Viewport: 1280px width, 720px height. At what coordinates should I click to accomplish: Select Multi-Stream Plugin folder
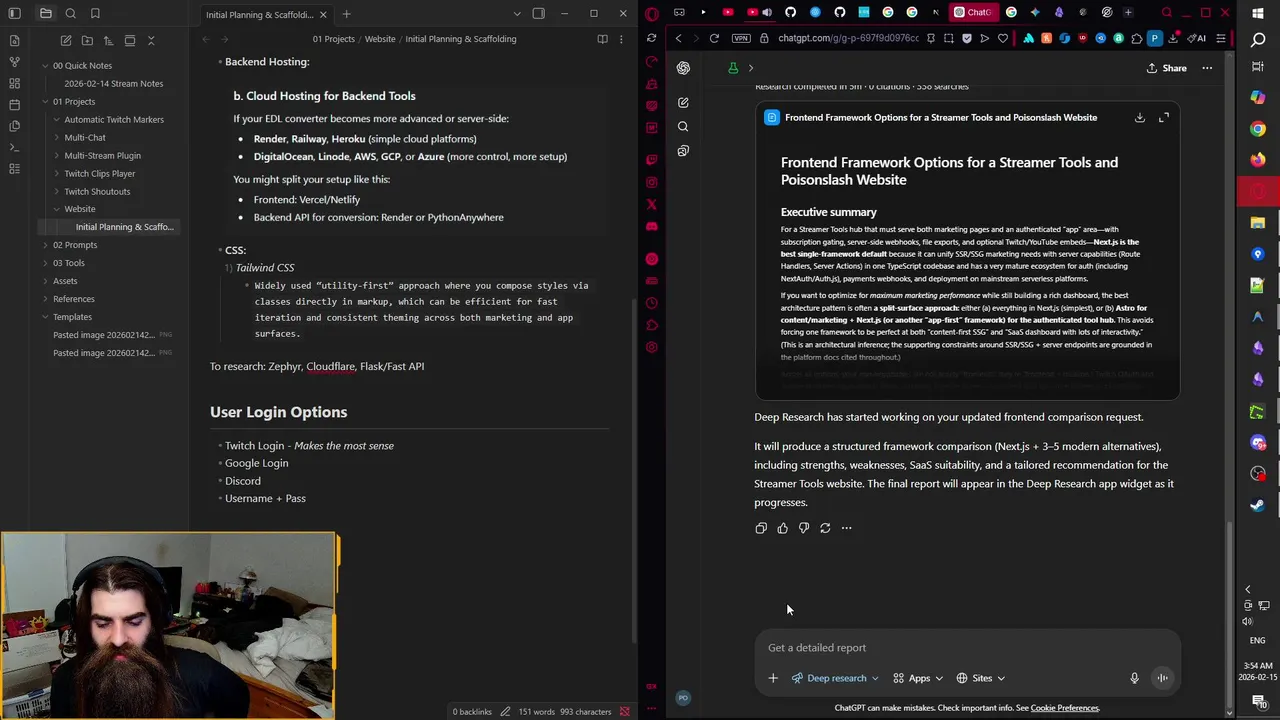click(x=102, y=155)
